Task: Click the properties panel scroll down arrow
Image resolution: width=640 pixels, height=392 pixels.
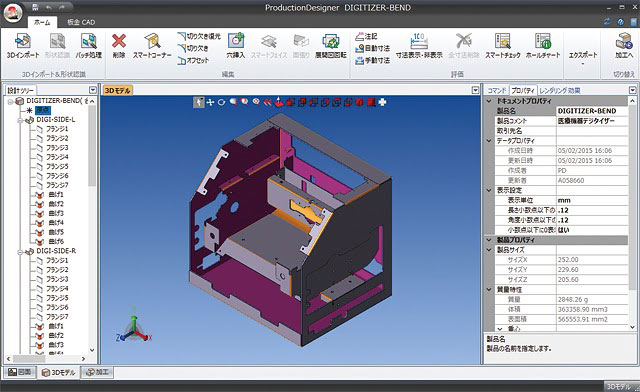Action: [632, 327]
